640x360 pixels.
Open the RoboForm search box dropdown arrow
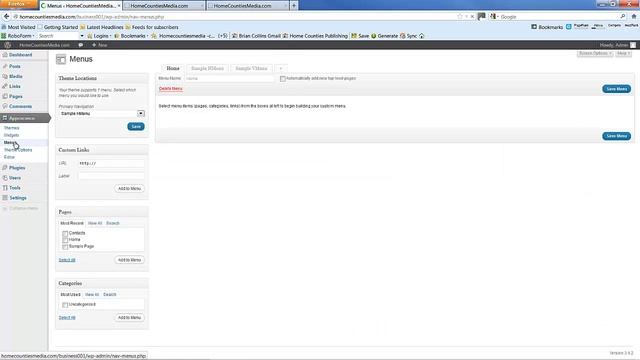(82, 36)
